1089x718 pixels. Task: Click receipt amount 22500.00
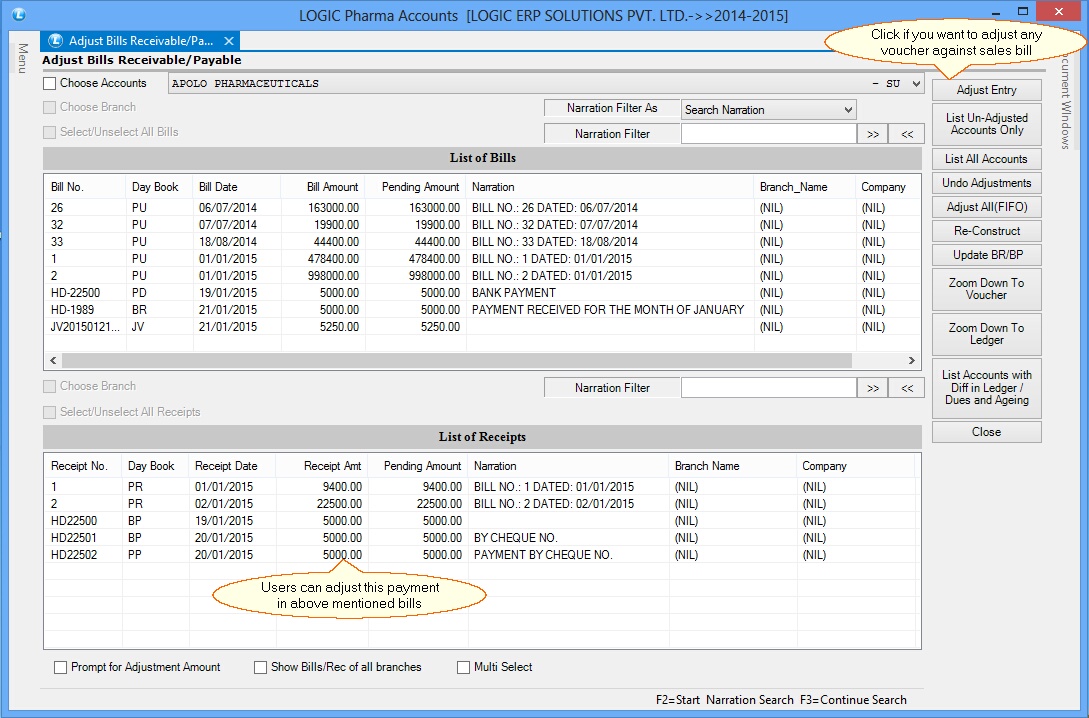coord(339,504)
